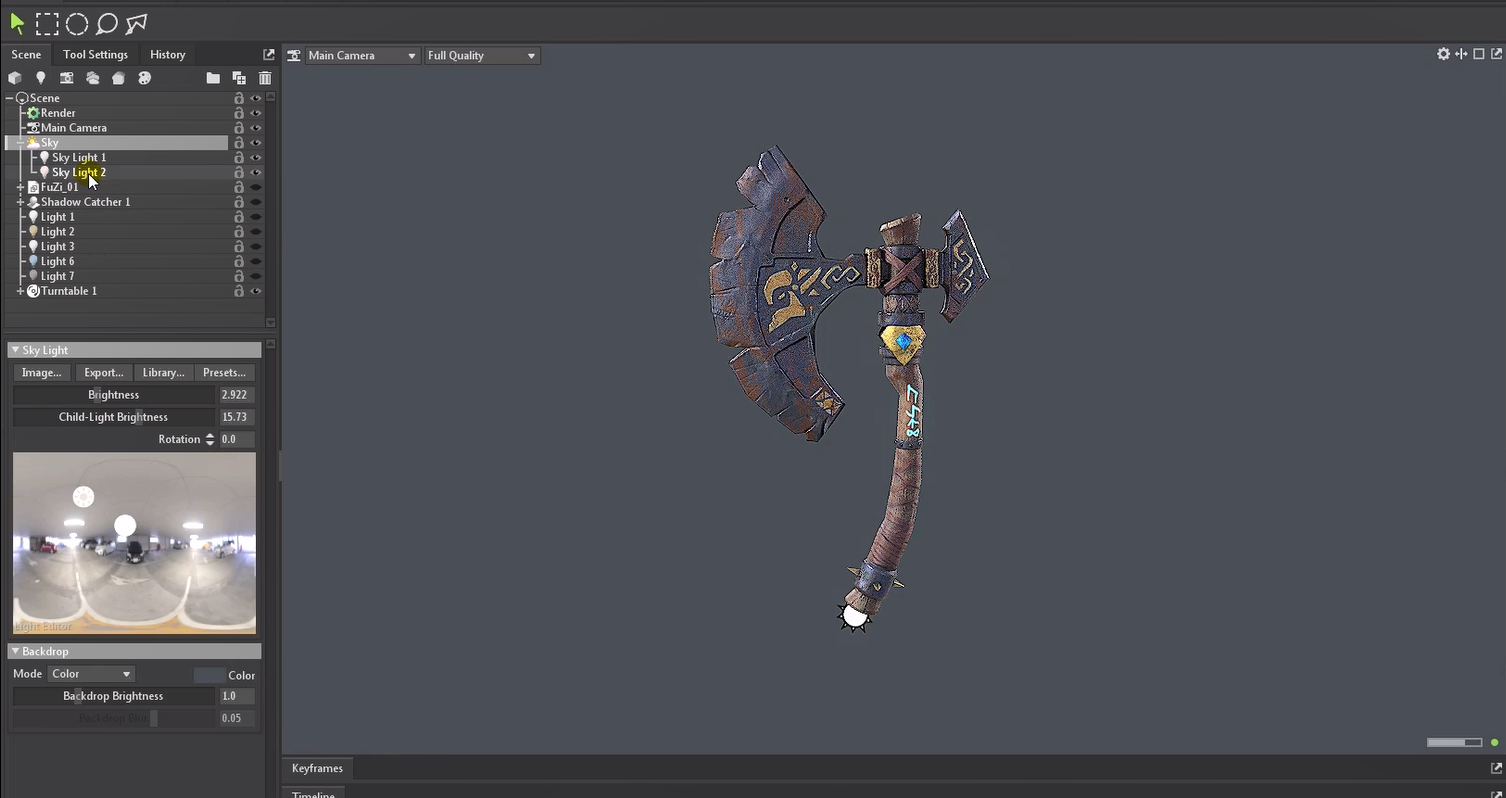
Task: Open the History tab
Action: click(x=167, y=55)
